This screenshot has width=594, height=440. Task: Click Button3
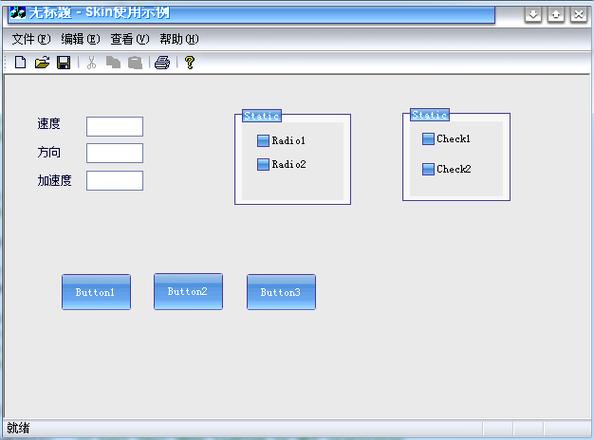tap(281, 292)
